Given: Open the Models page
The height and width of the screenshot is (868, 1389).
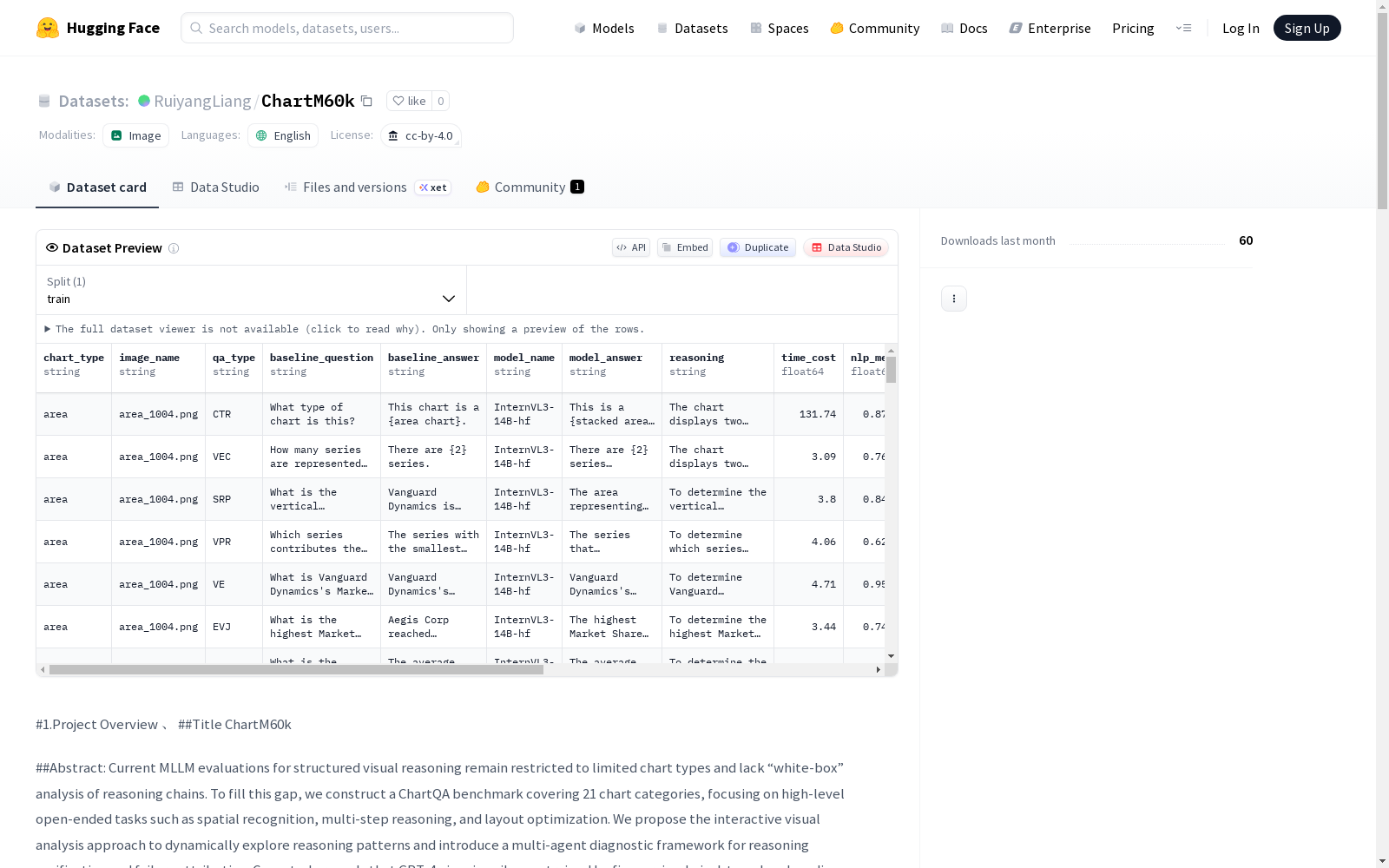Looking at the screenshot, I should point(604,28).
